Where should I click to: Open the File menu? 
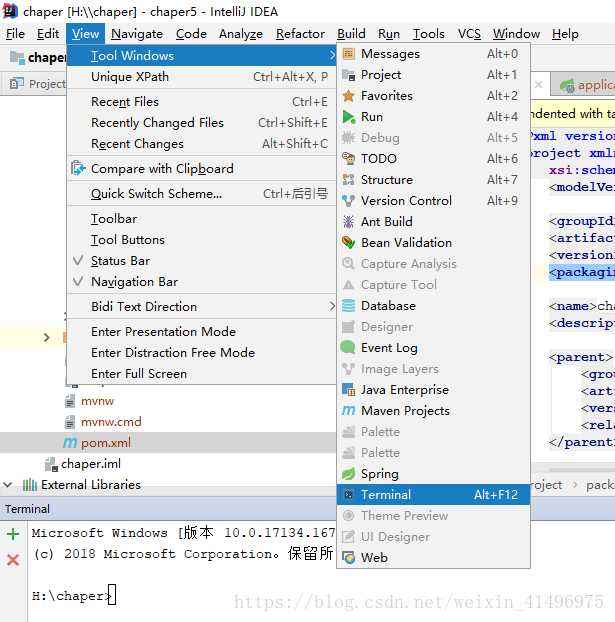(15, 34)
